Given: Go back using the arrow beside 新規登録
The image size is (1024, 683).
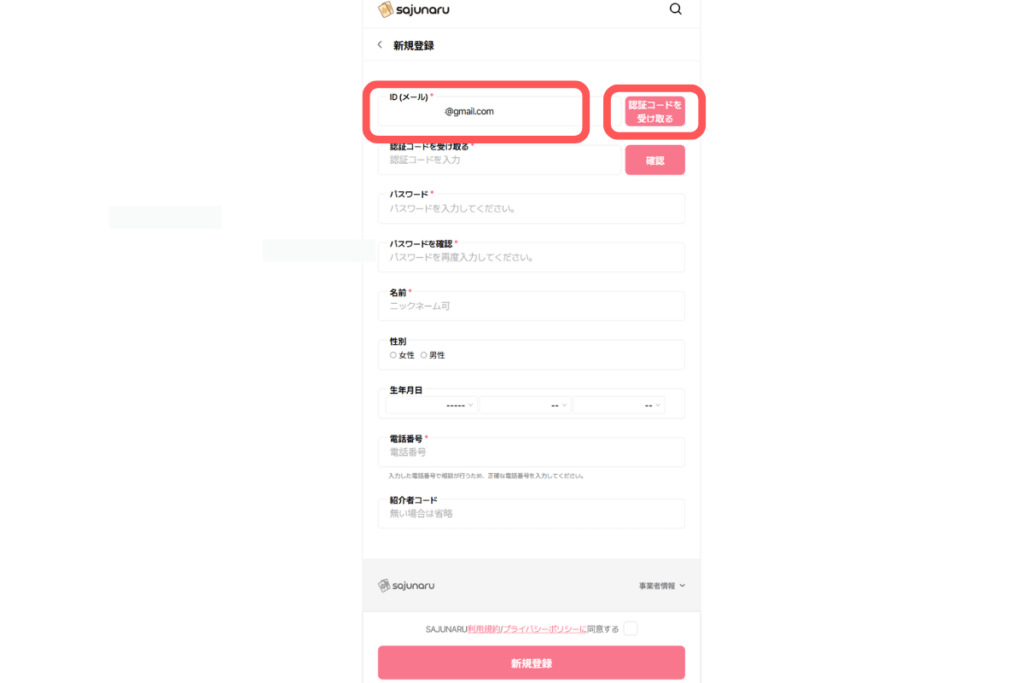Looking at the screenshot, I should (379, 45).
